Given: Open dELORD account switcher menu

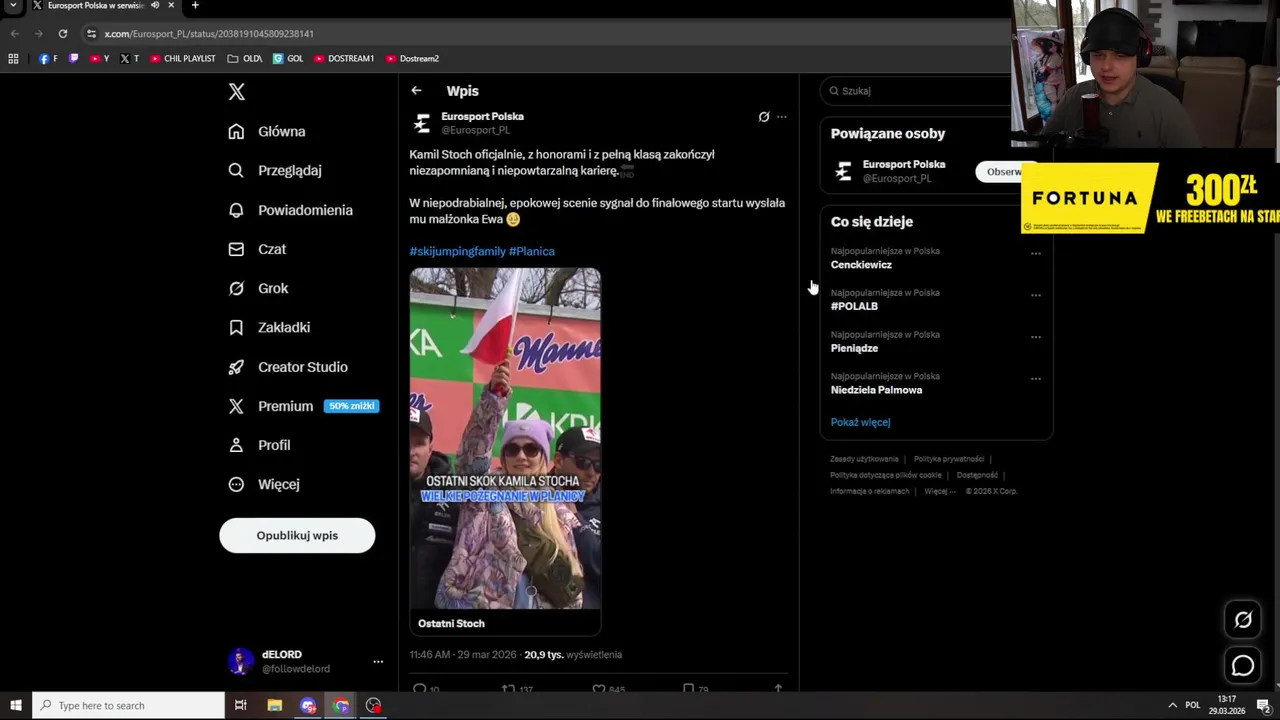Looking at the screenshot, I should (378, 662).
